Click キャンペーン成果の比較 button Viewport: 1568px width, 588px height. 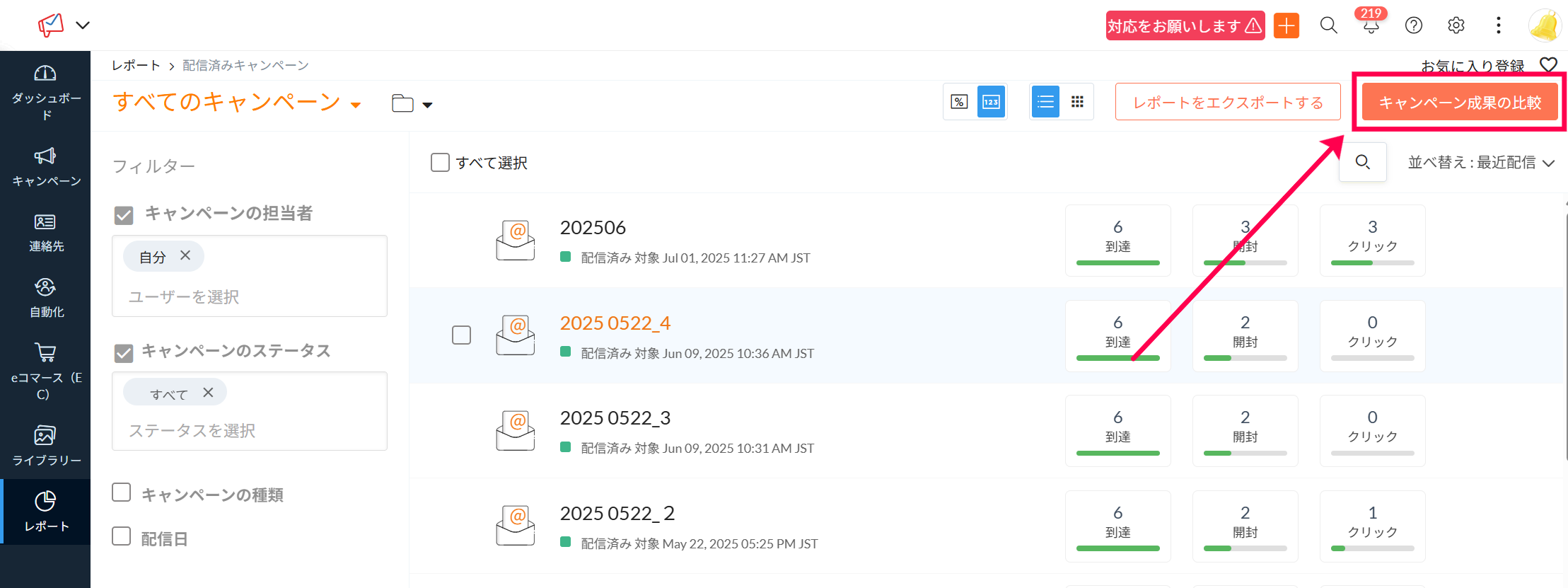click(x=1460, y=103)
